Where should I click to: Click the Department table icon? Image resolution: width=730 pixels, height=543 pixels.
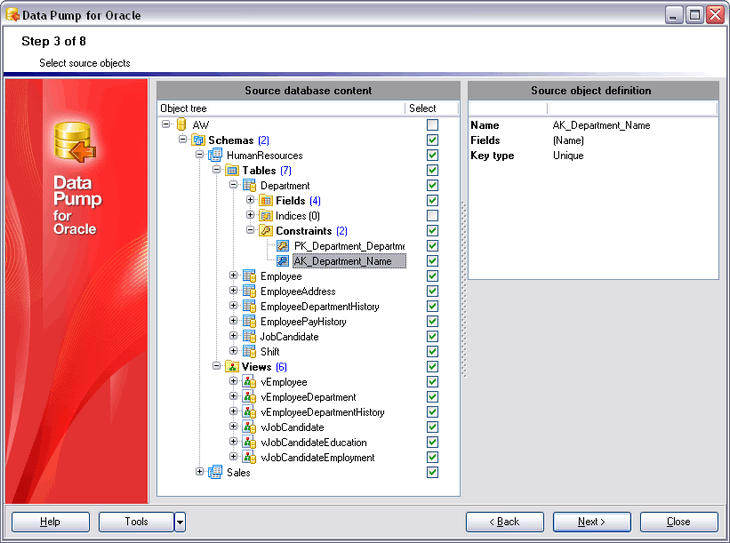coord(249,185)
